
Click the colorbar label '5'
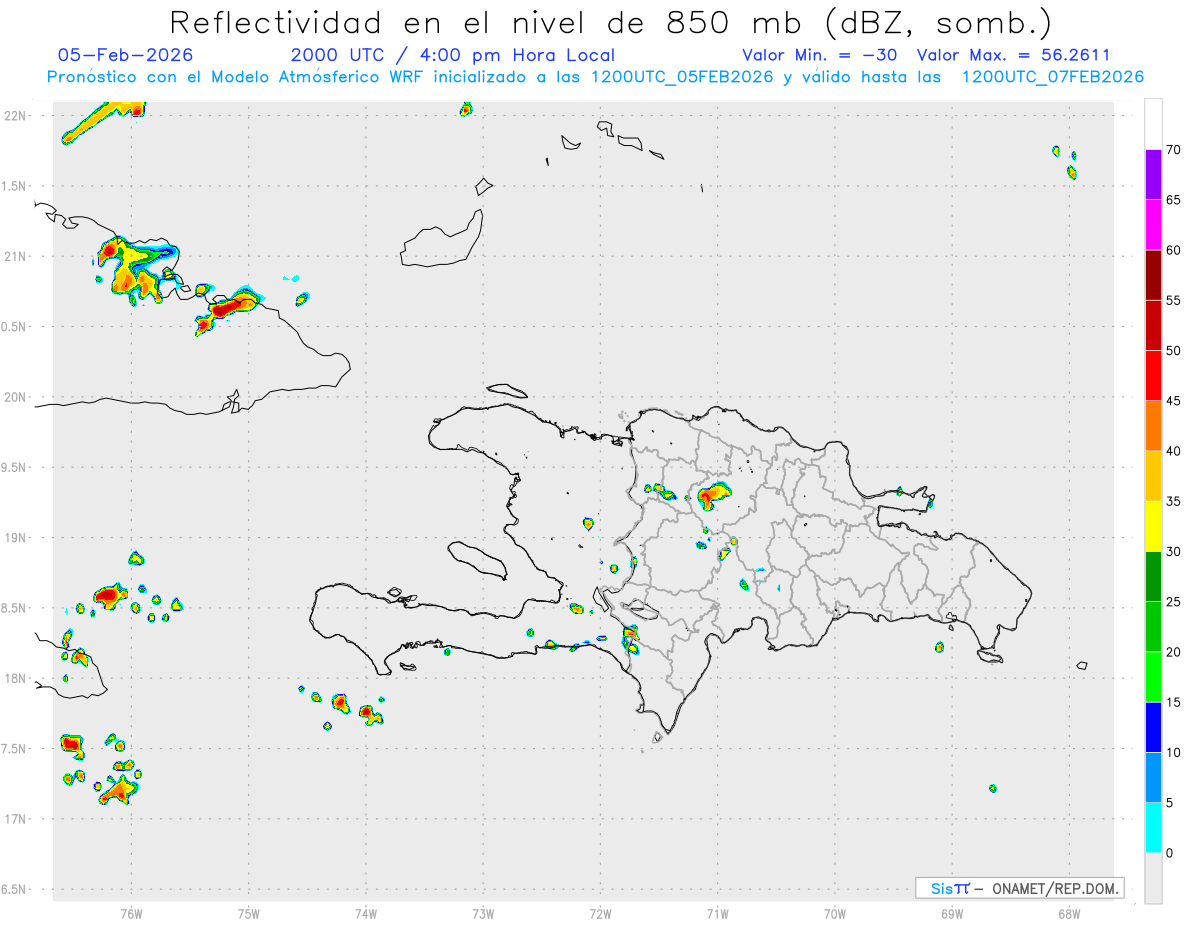point(1169,803)
